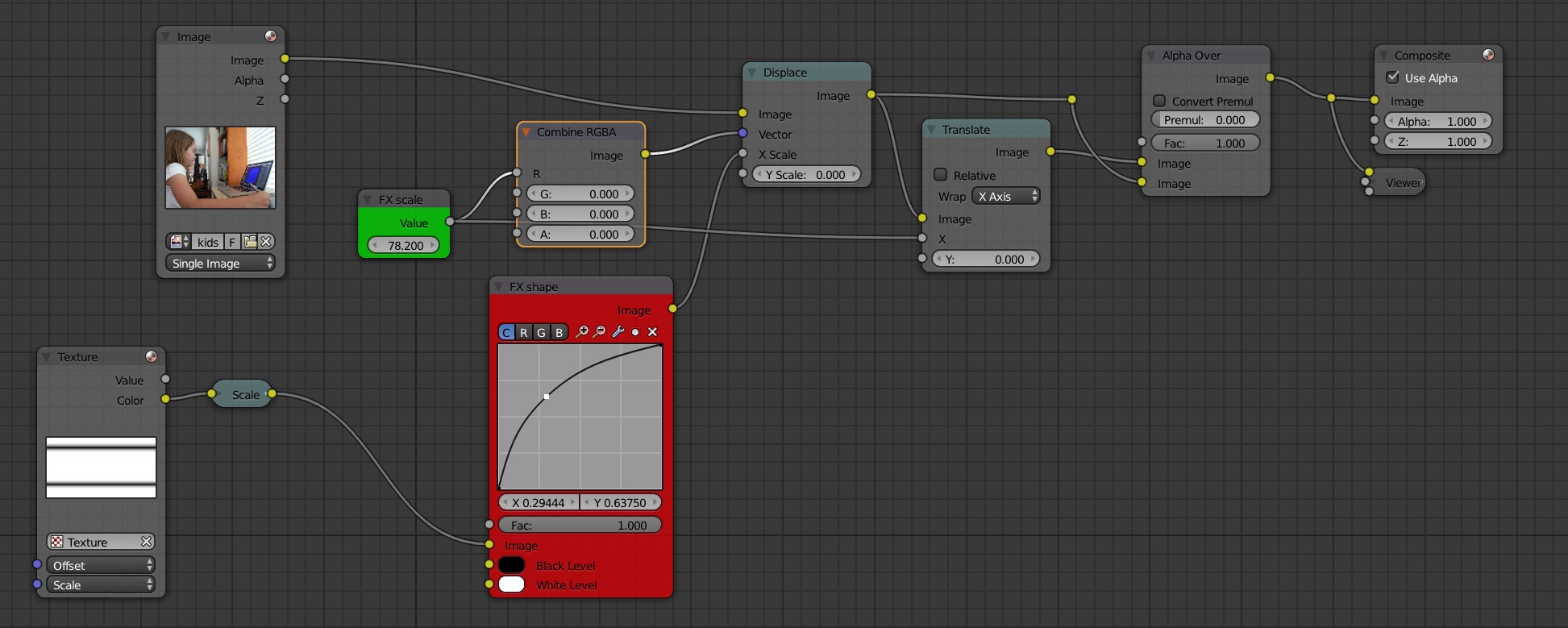1568x628 pixels.
Task: Click the texture datablock icon beside Texture name
Action: (x=56, y=542)
